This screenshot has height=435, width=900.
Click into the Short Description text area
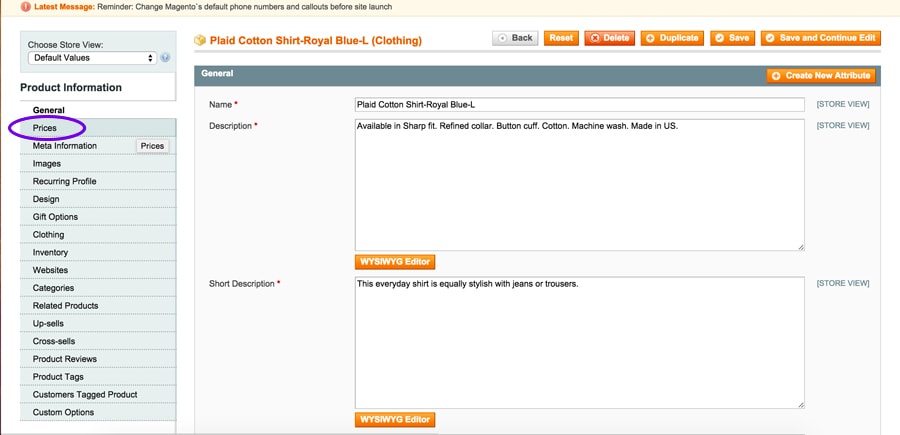pos(580,343)
